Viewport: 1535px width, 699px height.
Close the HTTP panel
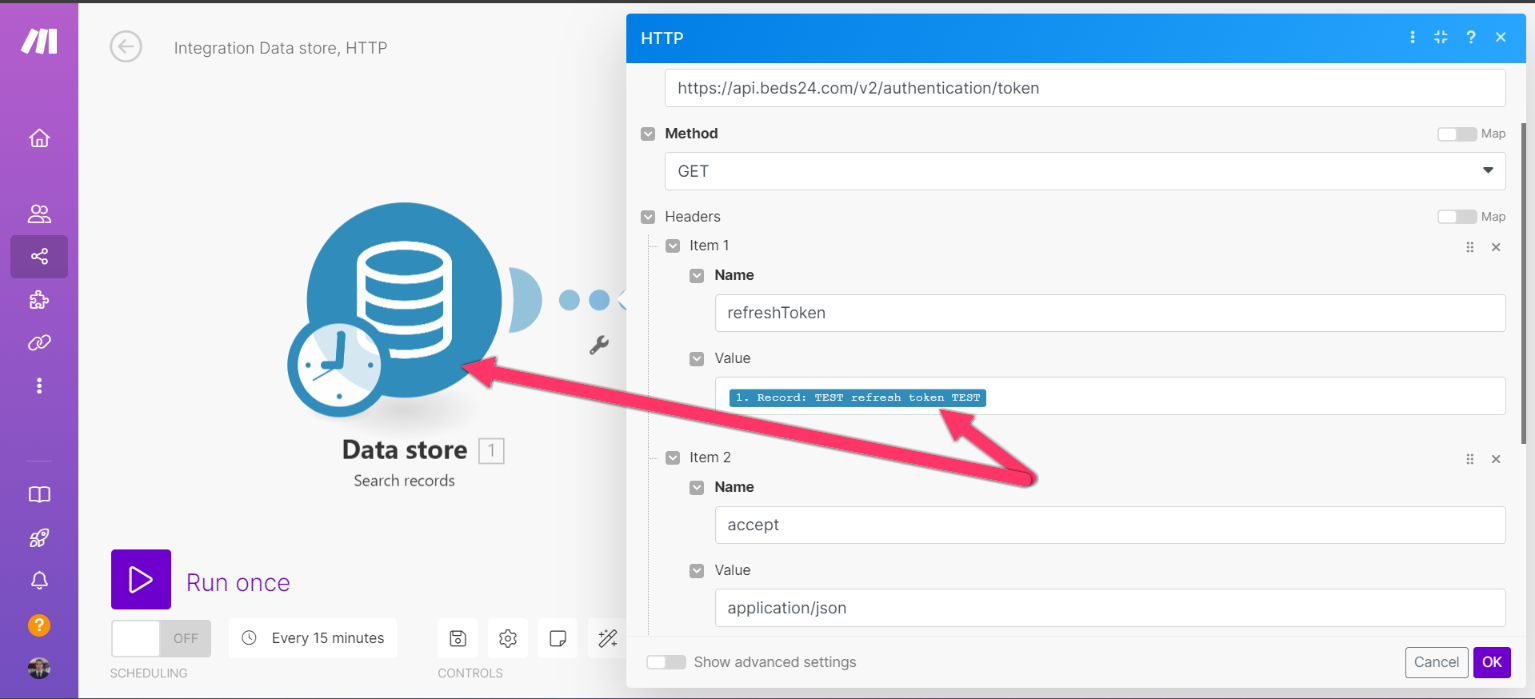tap(1500, 37)
